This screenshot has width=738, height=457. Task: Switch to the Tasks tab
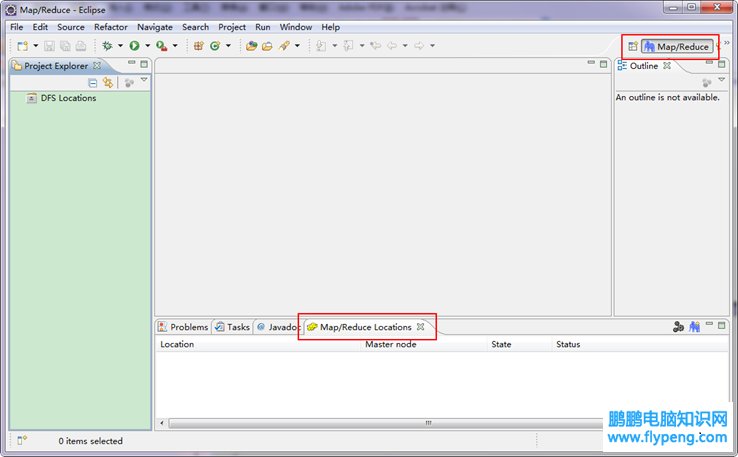[x=233, y=327]
